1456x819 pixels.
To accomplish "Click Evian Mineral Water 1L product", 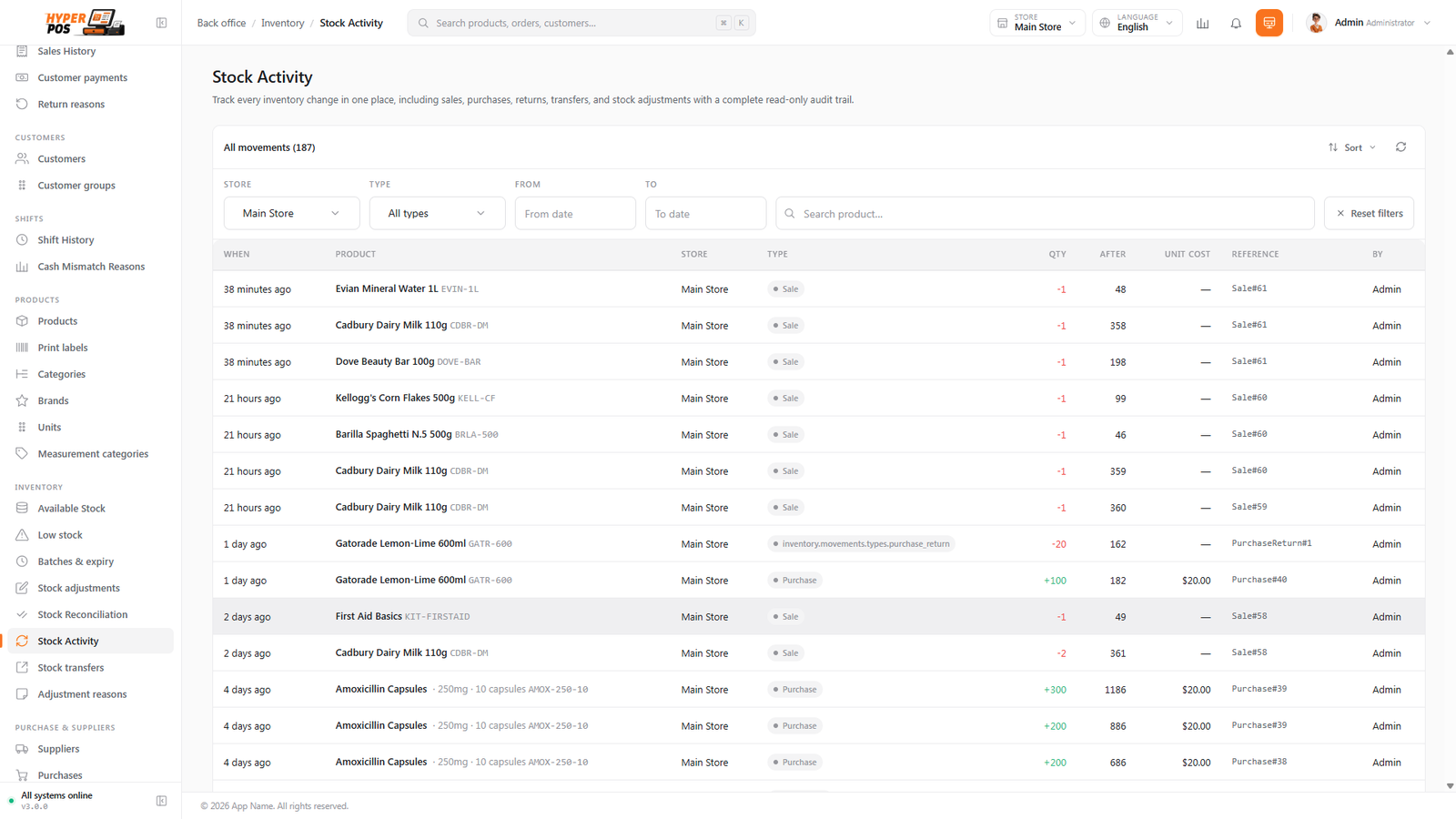I will (x=386, y=288).
